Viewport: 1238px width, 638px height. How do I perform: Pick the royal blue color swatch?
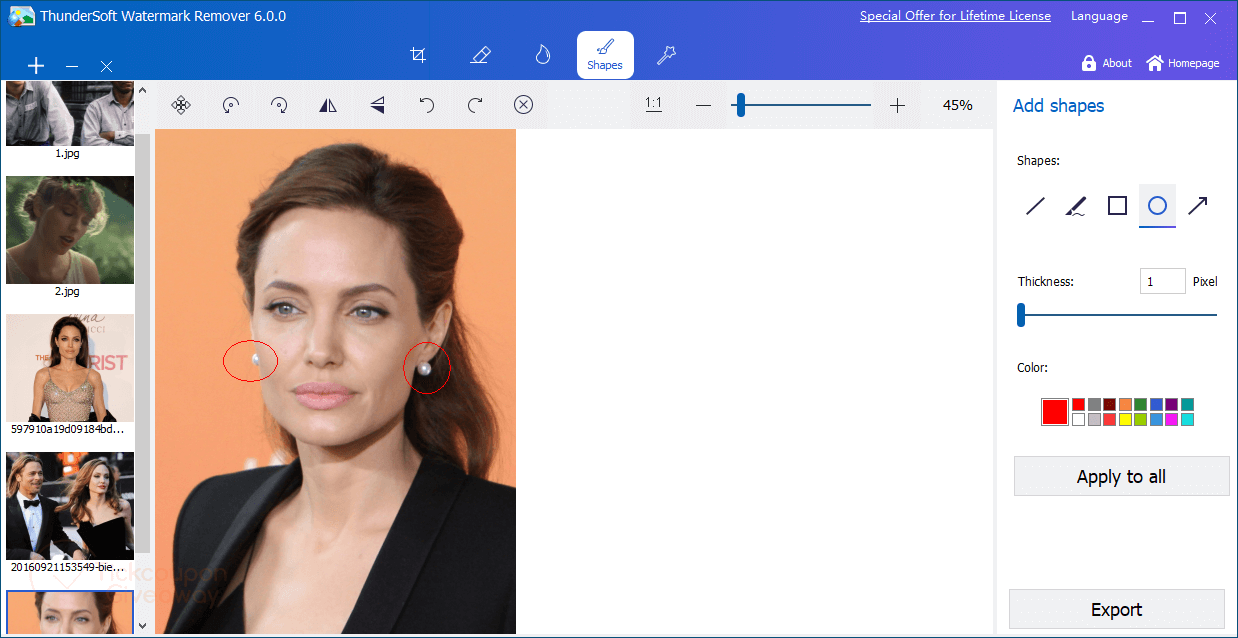(1156, 405)
